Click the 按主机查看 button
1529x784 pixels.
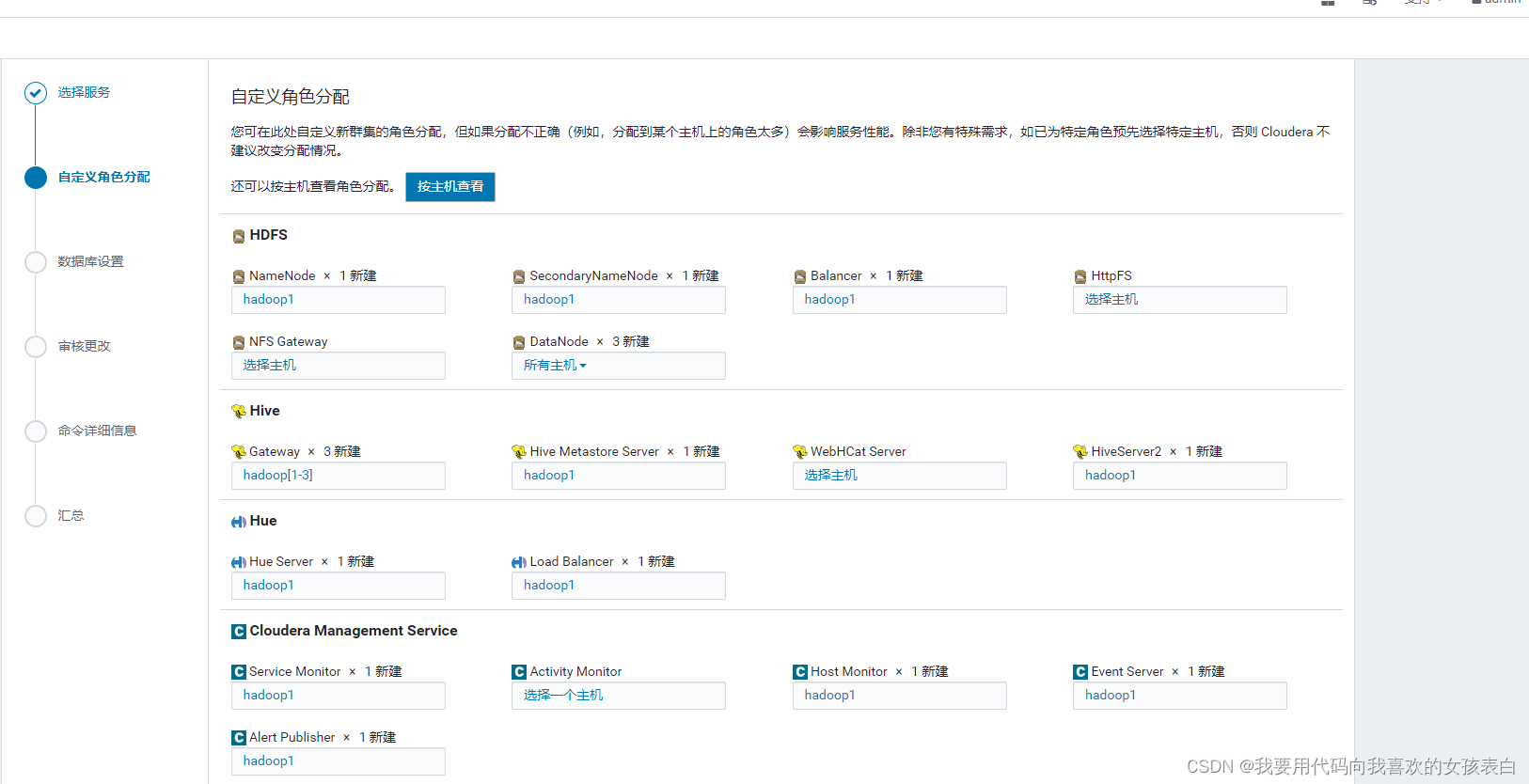pos(450,187)
